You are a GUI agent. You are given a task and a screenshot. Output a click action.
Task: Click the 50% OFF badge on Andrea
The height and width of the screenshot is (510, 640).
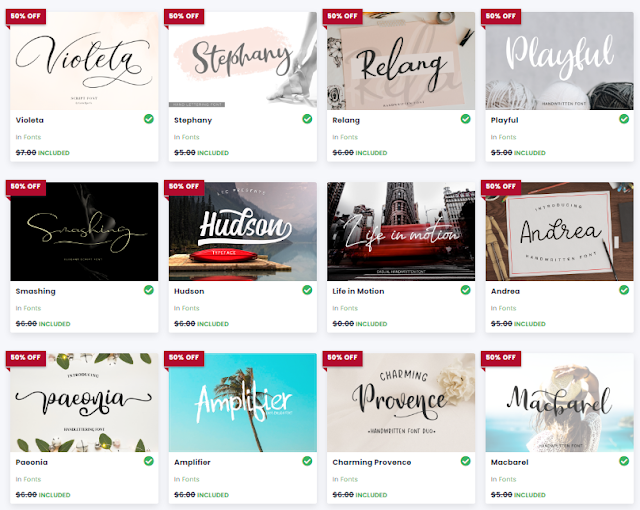(501, 186)
